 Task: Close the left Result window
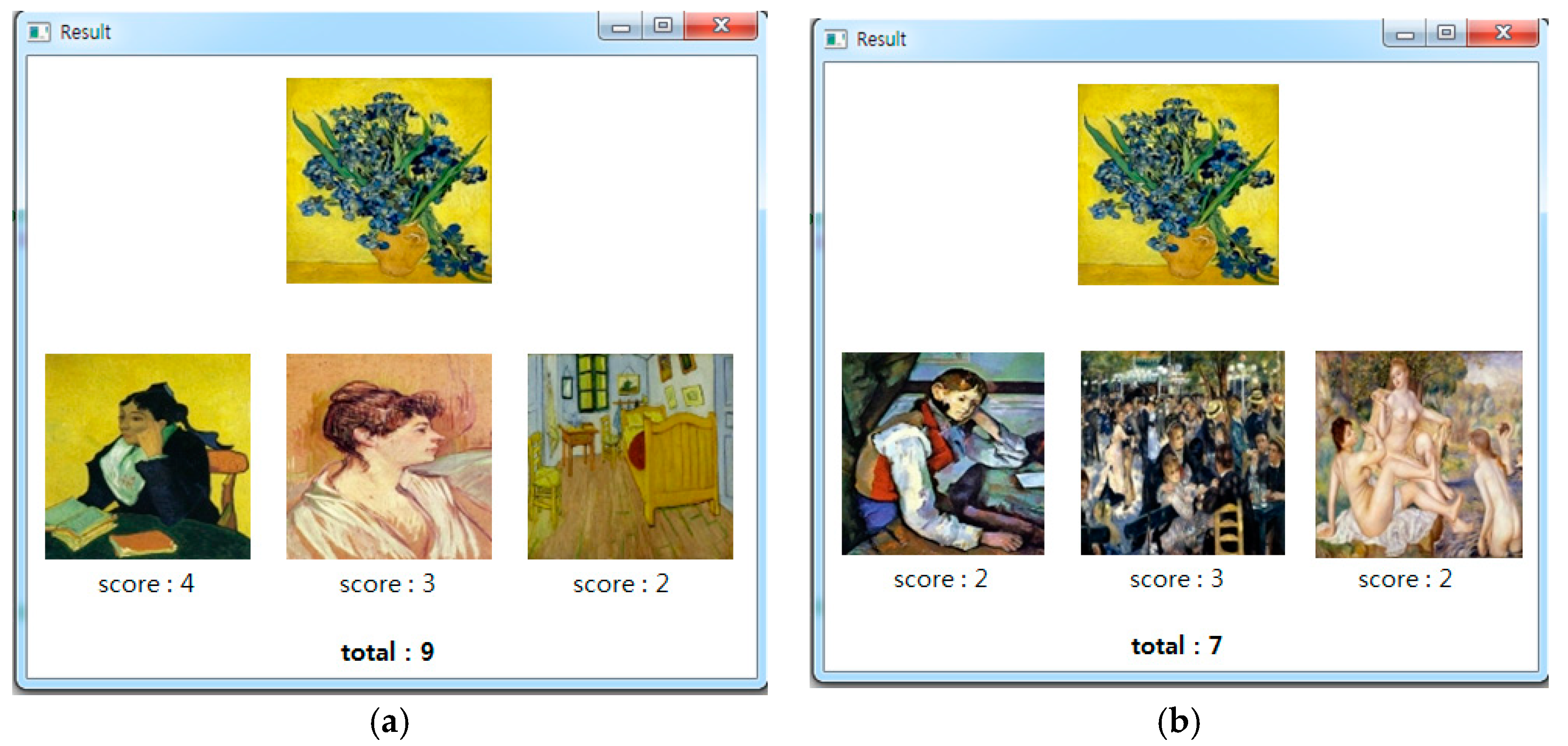tap(721, 25)
